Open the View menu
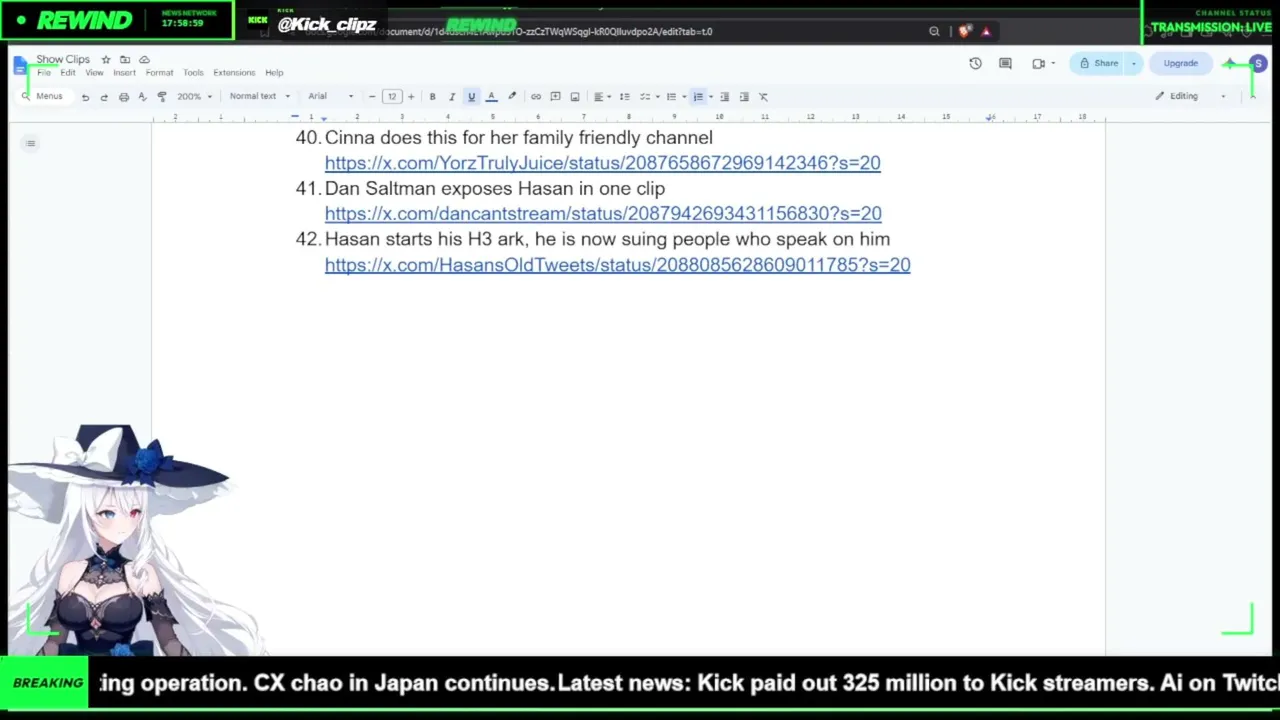1280x720 pixels. [x=94, y=73]
